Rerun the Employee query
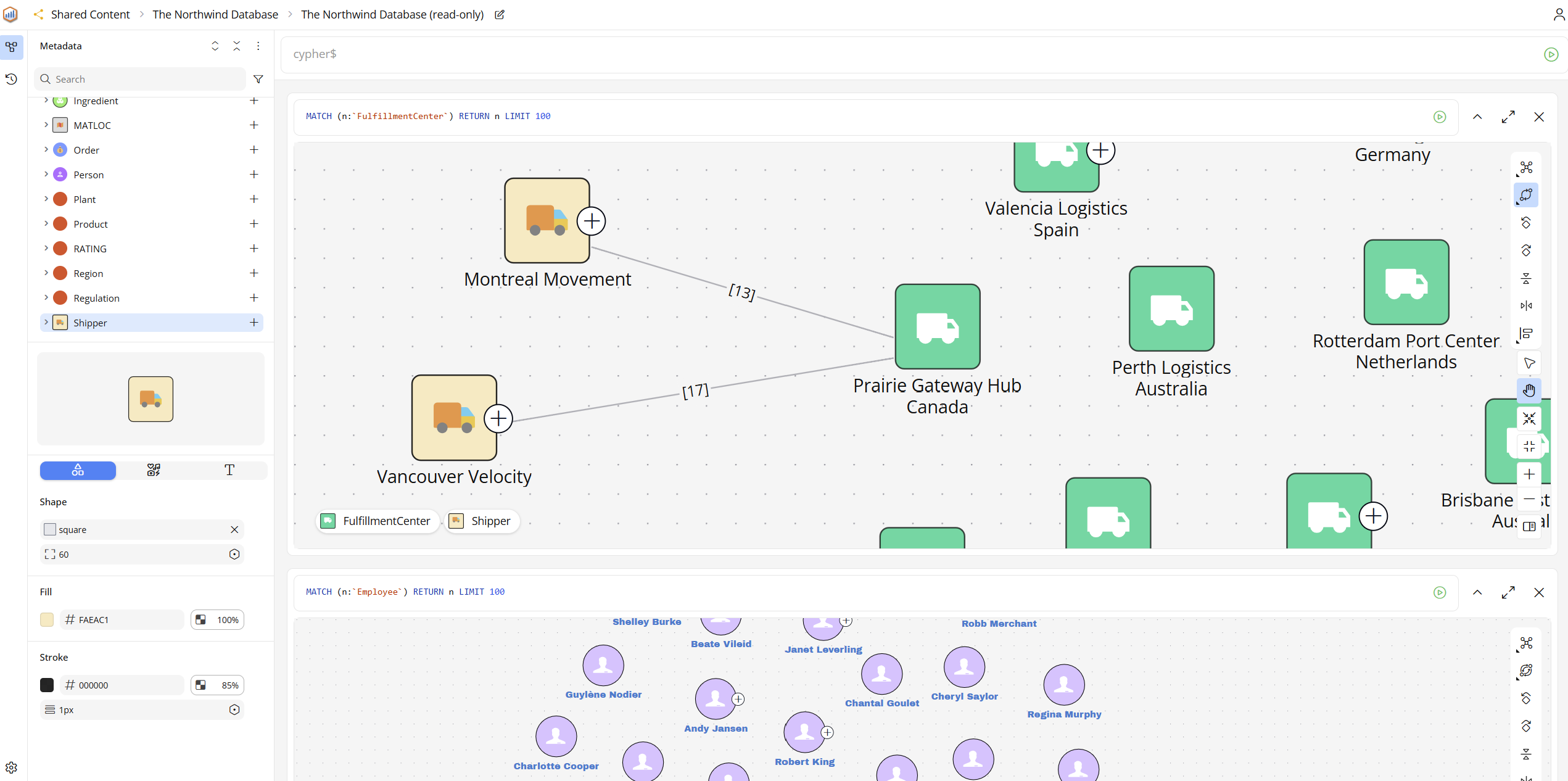Image resolution: width=1568 pixels, height=781 pixels. tap(1440, 592)
